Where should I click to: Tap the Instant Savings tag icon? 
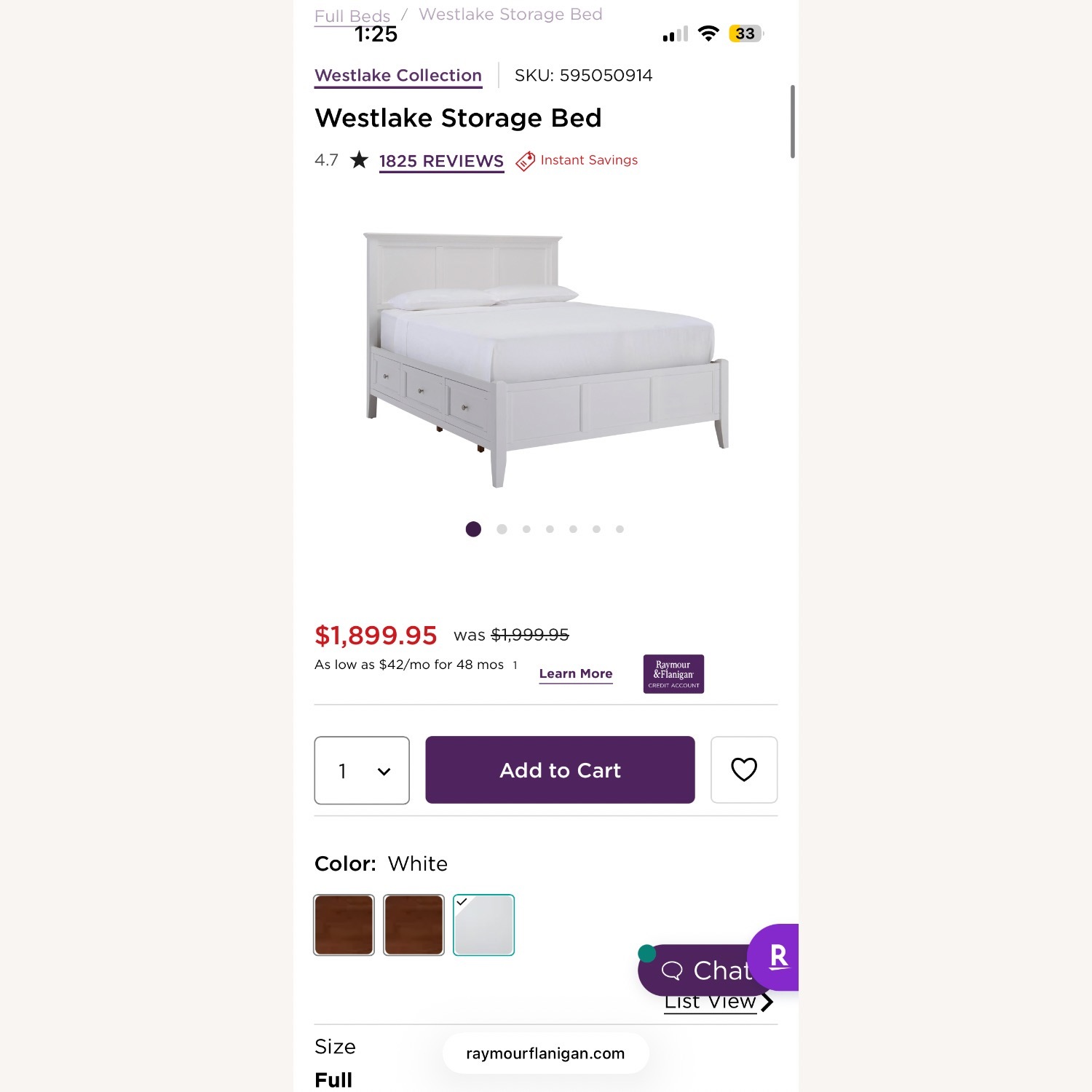[526, 160]
